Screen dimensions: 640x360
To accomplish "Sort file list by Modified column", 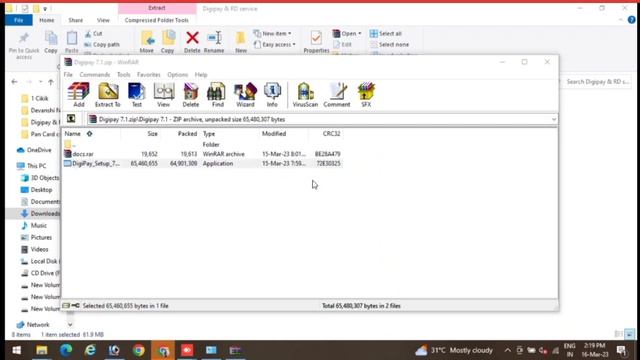I will [274, 133].
